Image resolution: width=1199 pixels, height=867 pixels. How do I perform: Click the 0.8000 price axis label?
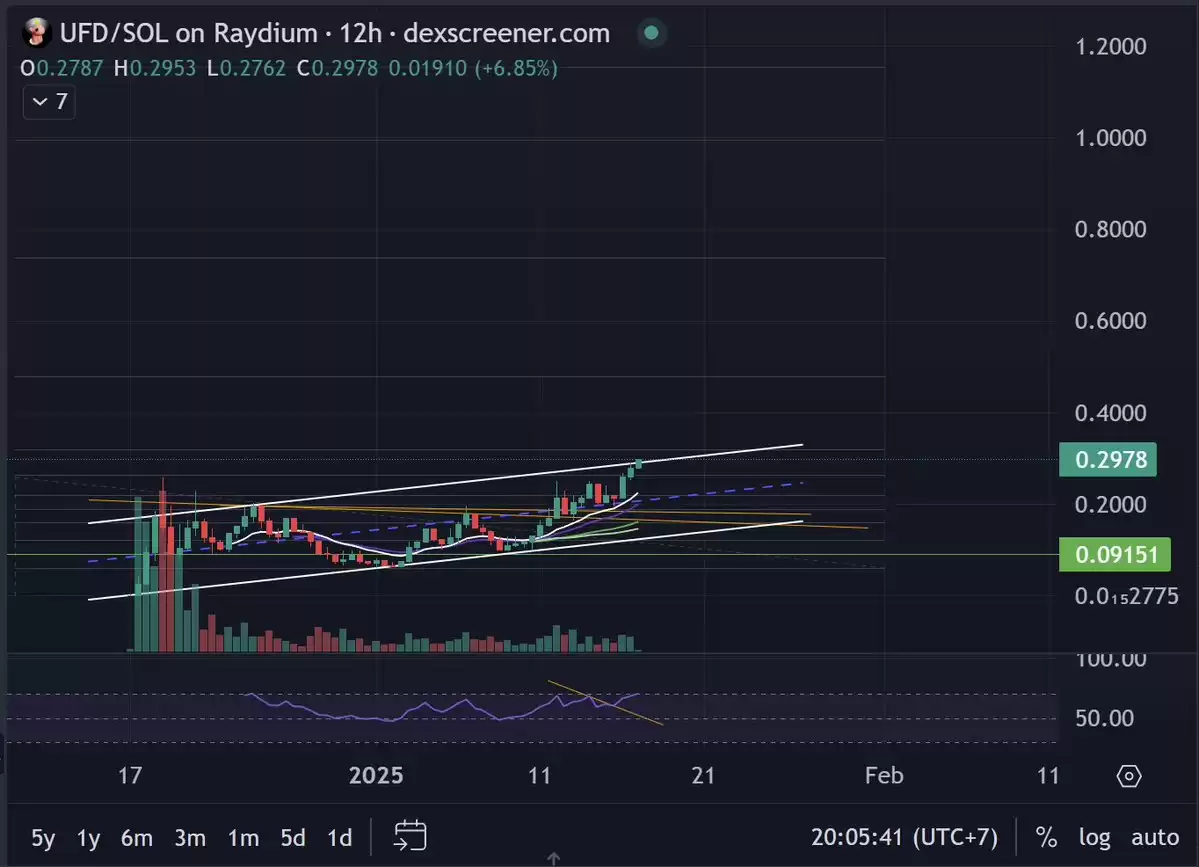(x=1110, y=229)
